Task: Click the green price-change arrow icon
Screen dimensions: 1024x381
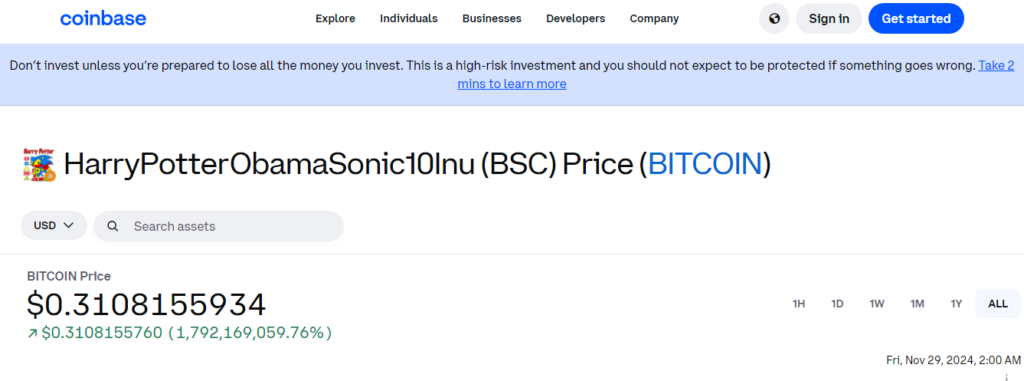Action: coord(32,333)
